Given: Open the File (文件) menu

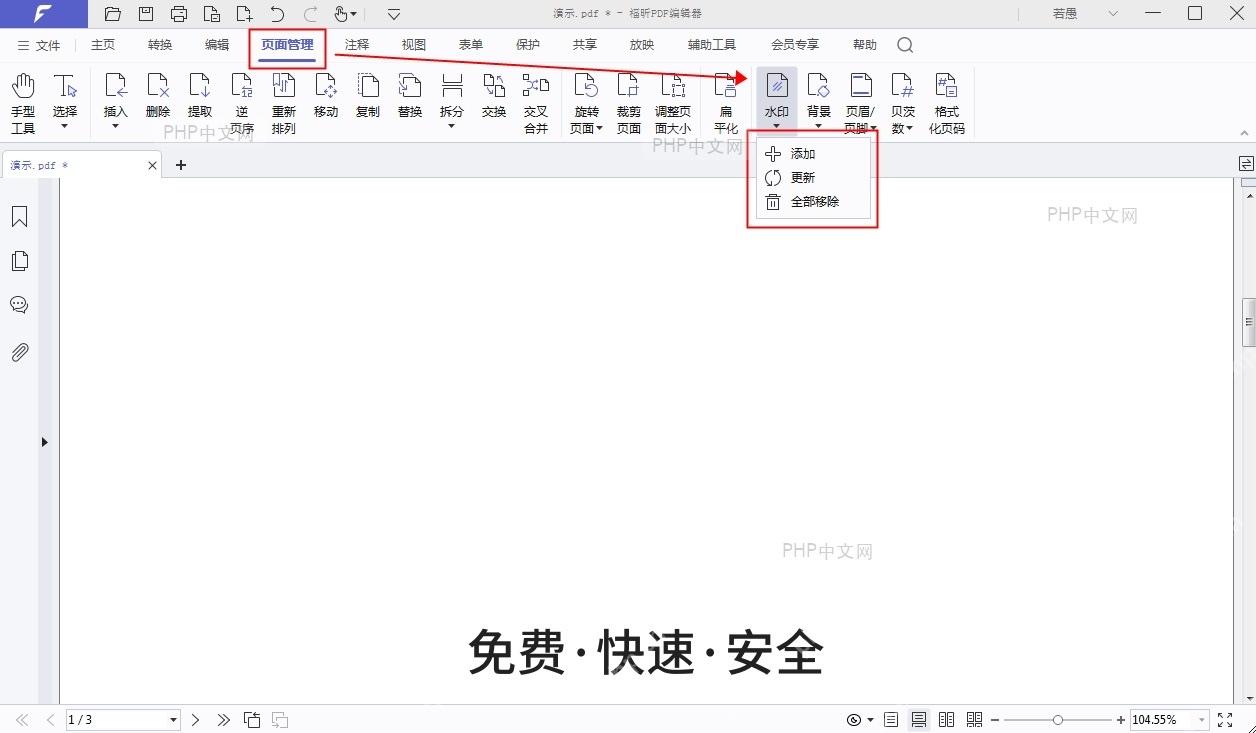Looking at the screenshot, I should click(39, 45).
